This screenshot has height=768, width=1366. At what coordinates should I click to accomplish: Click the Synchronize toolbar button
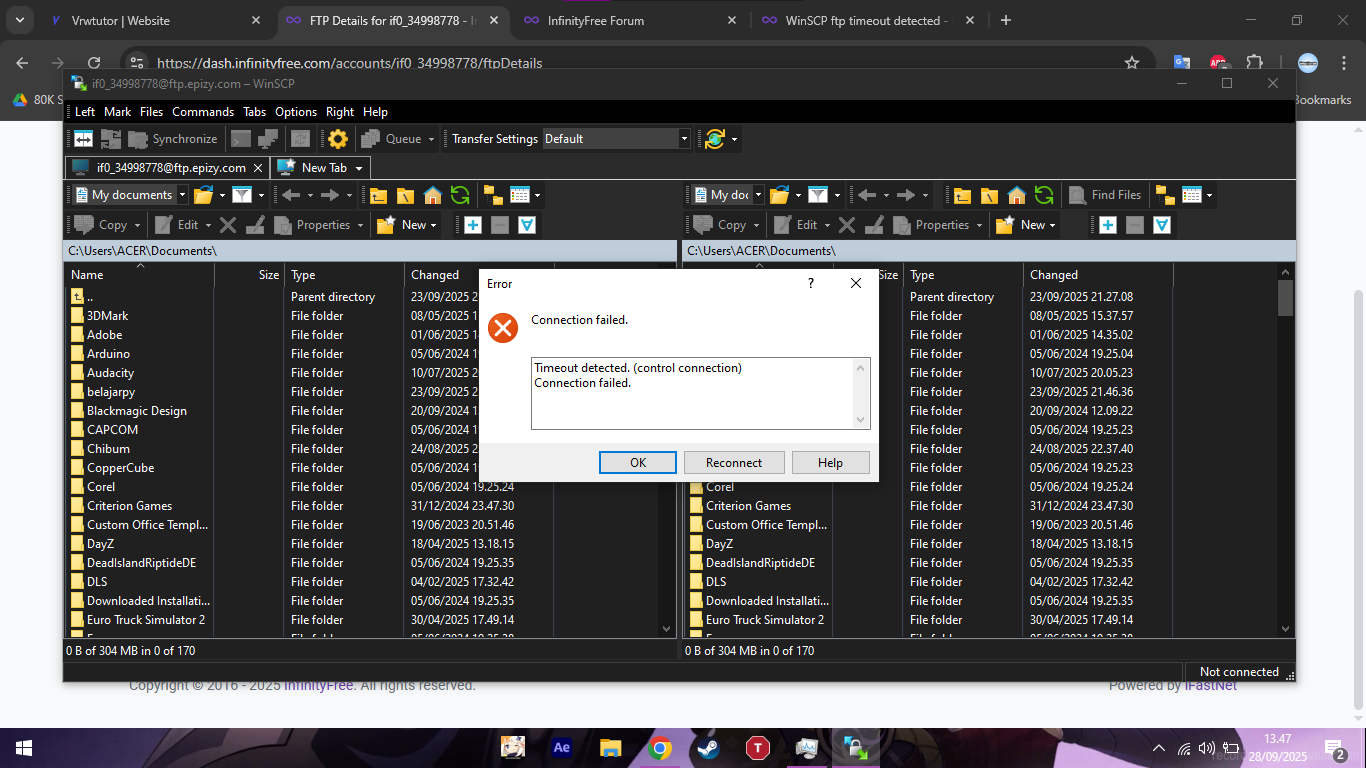(172, 139)
